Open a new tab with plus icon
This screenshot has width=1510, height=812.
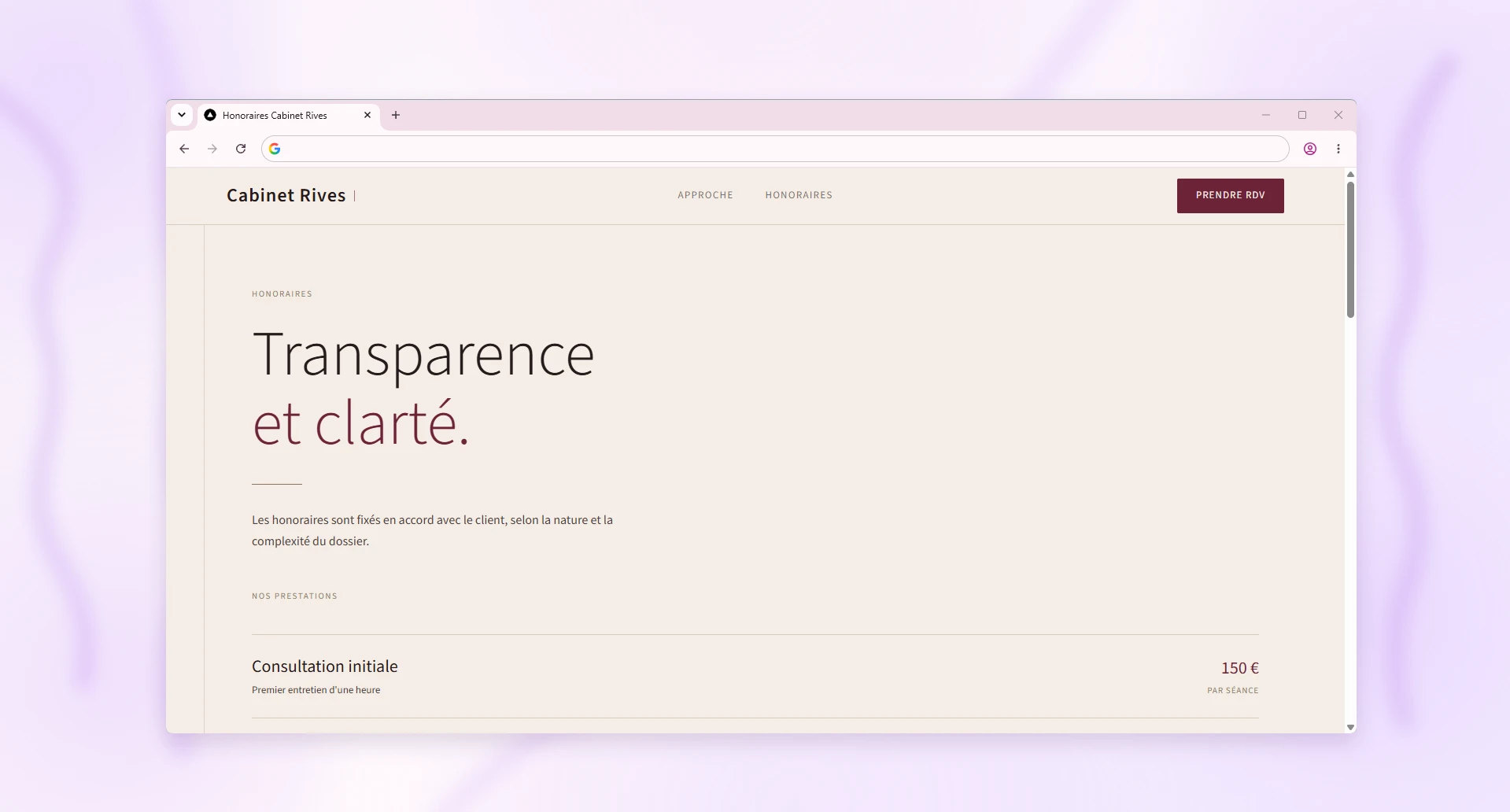(x=396, y=115)
